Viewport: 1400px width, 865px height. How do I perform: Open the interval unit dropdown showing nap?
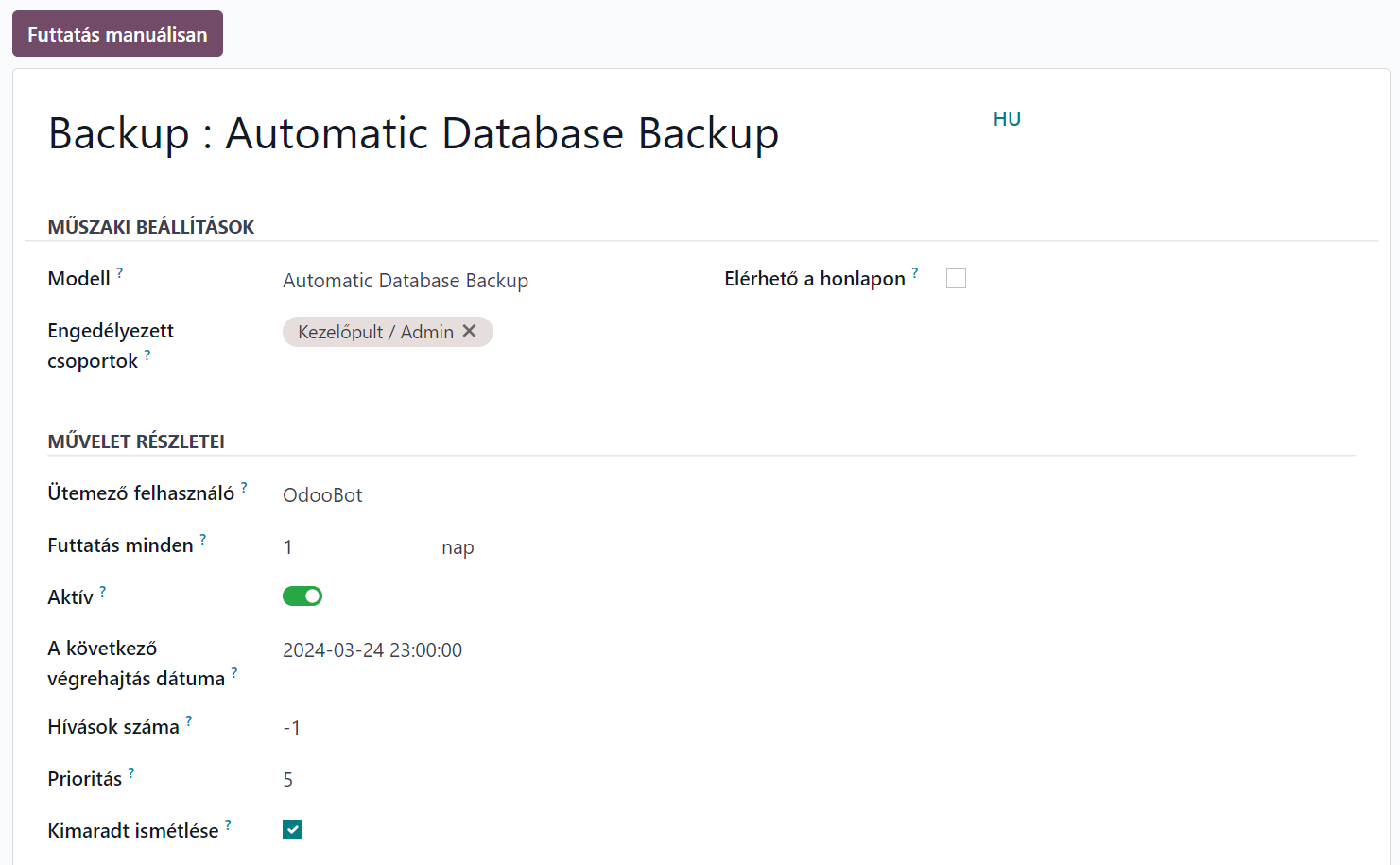click(458, 547)
